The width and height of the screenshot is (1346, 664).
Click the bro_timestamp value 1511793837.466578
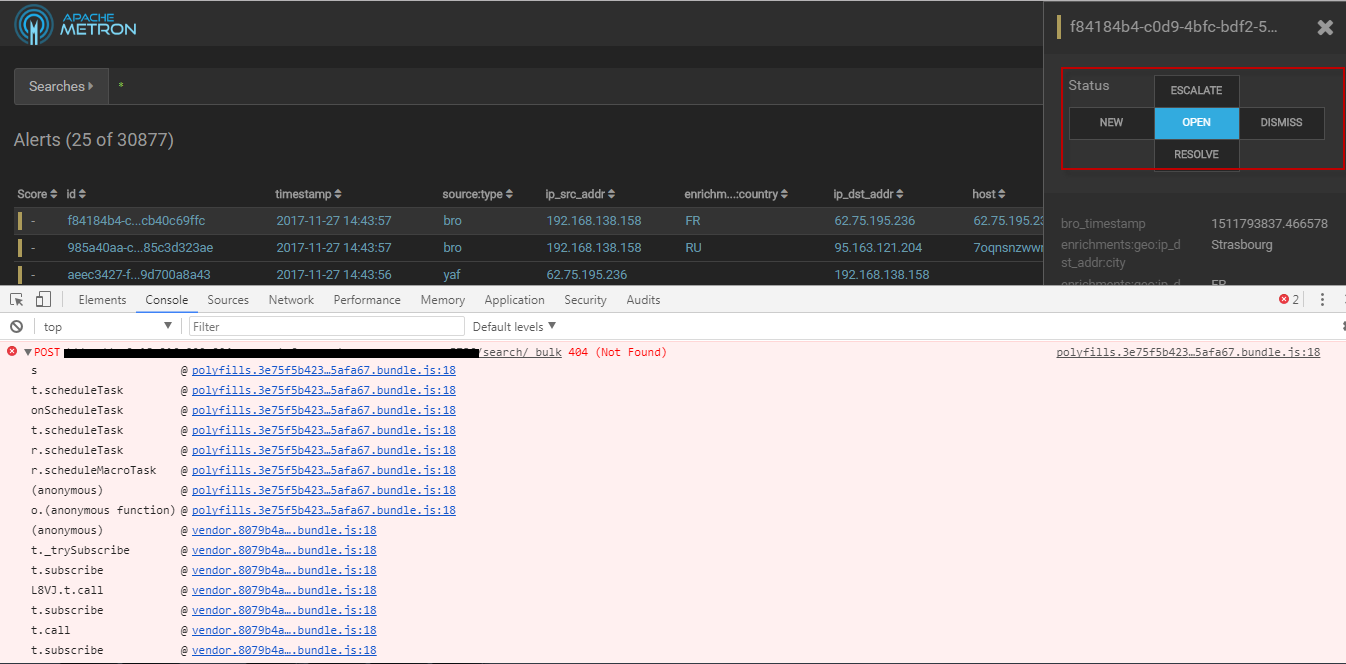click(1269, 224)
